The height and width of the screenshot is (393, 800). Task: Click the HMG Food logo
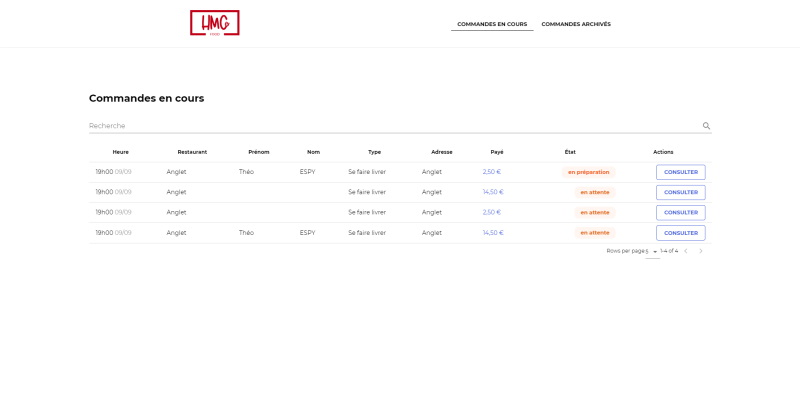click(215, 23)
